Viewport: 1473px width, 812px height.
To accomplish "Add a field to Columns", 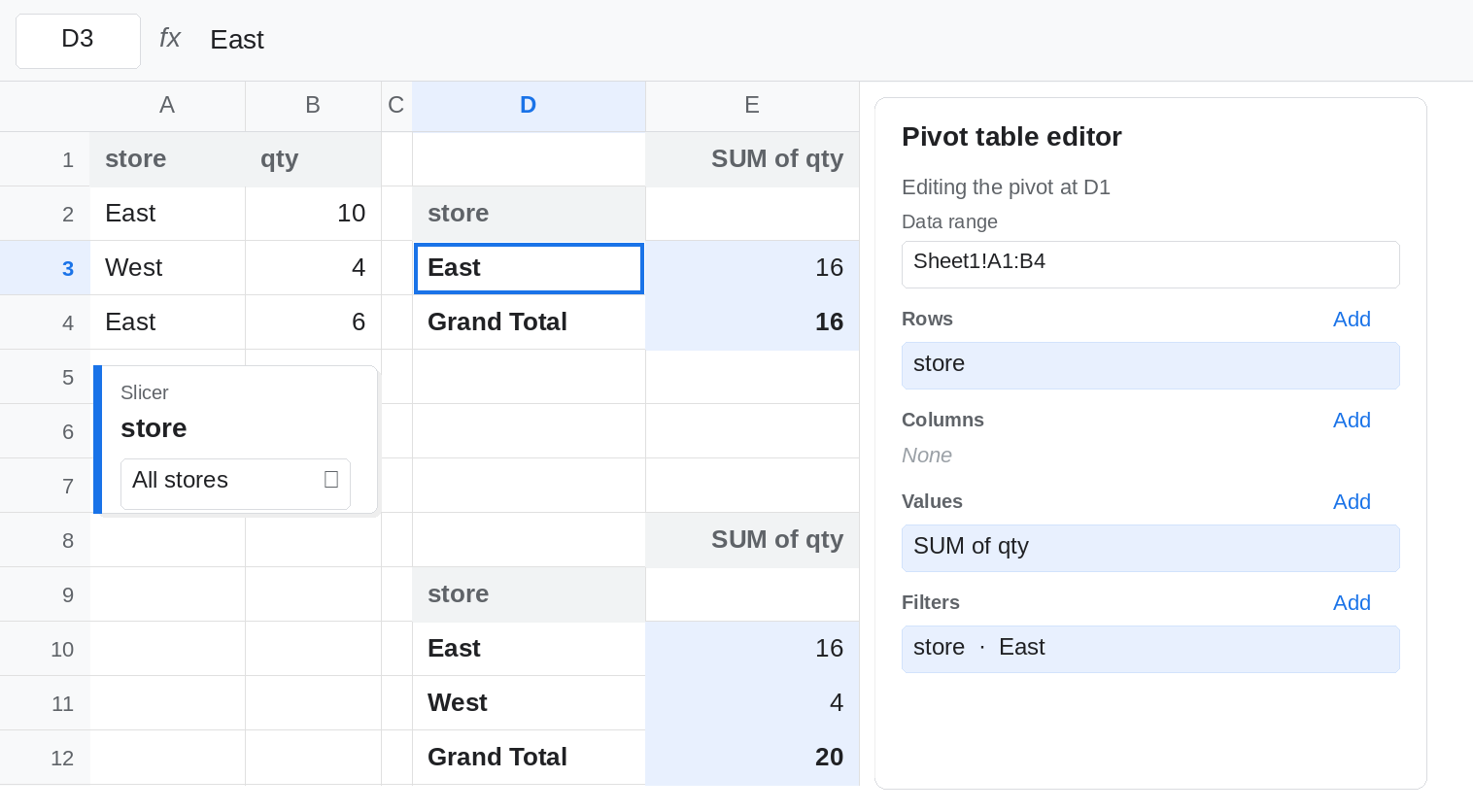I will [1352, 421].
